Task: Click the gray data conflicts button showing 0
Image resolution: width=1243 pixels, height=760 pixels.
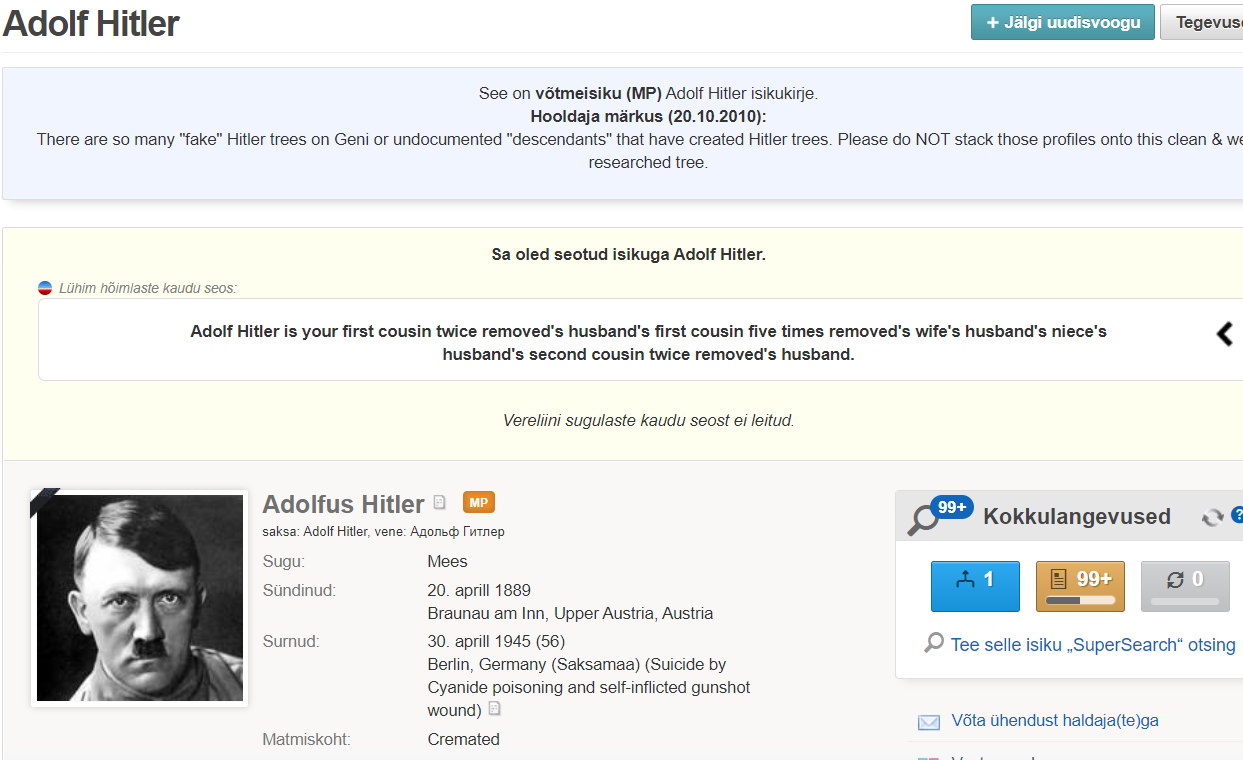Action: coord(1185,585)
